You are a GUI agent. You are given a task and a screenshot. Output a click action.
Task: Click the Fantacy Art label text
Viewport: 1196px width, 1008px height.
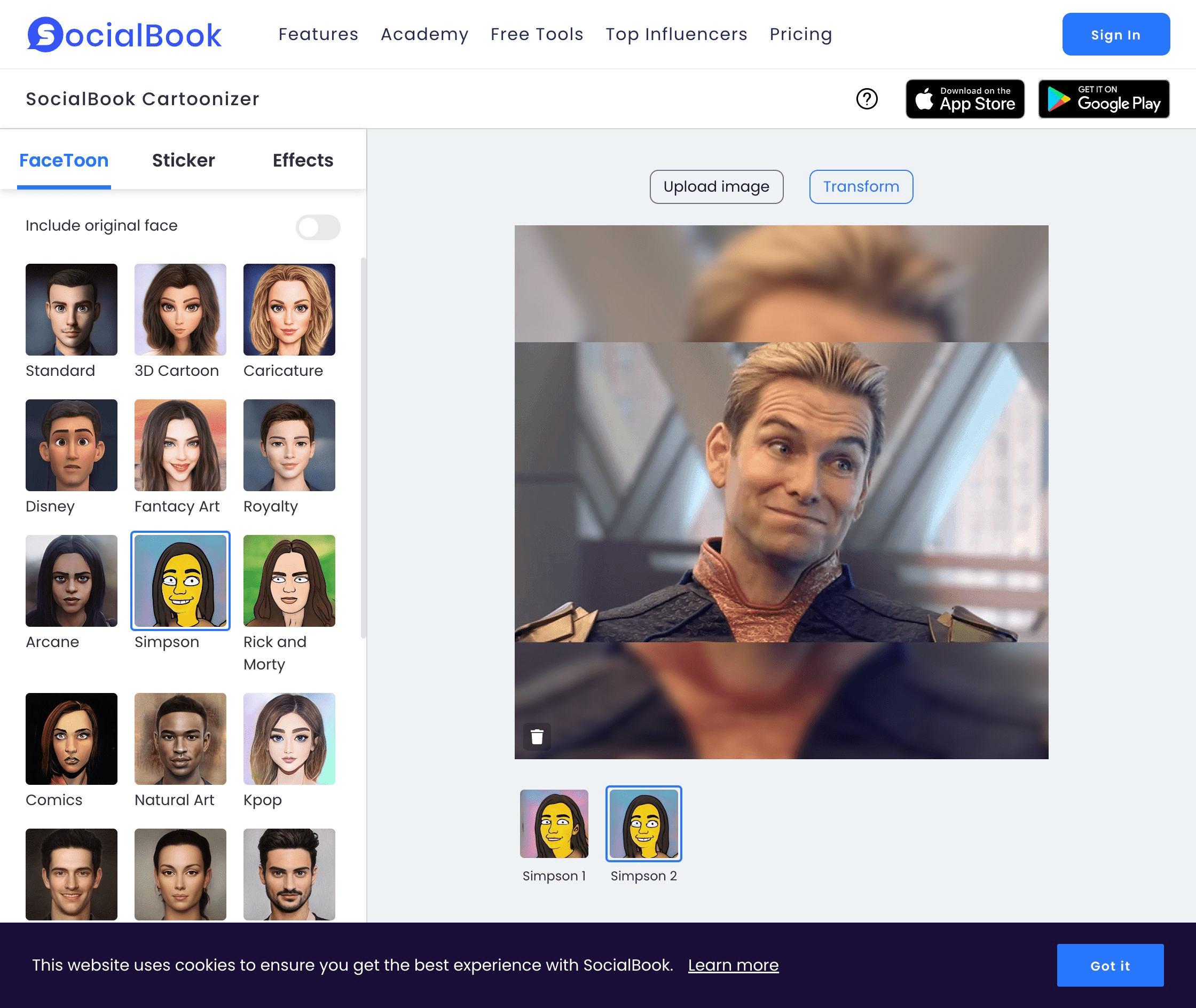point(177,506)
